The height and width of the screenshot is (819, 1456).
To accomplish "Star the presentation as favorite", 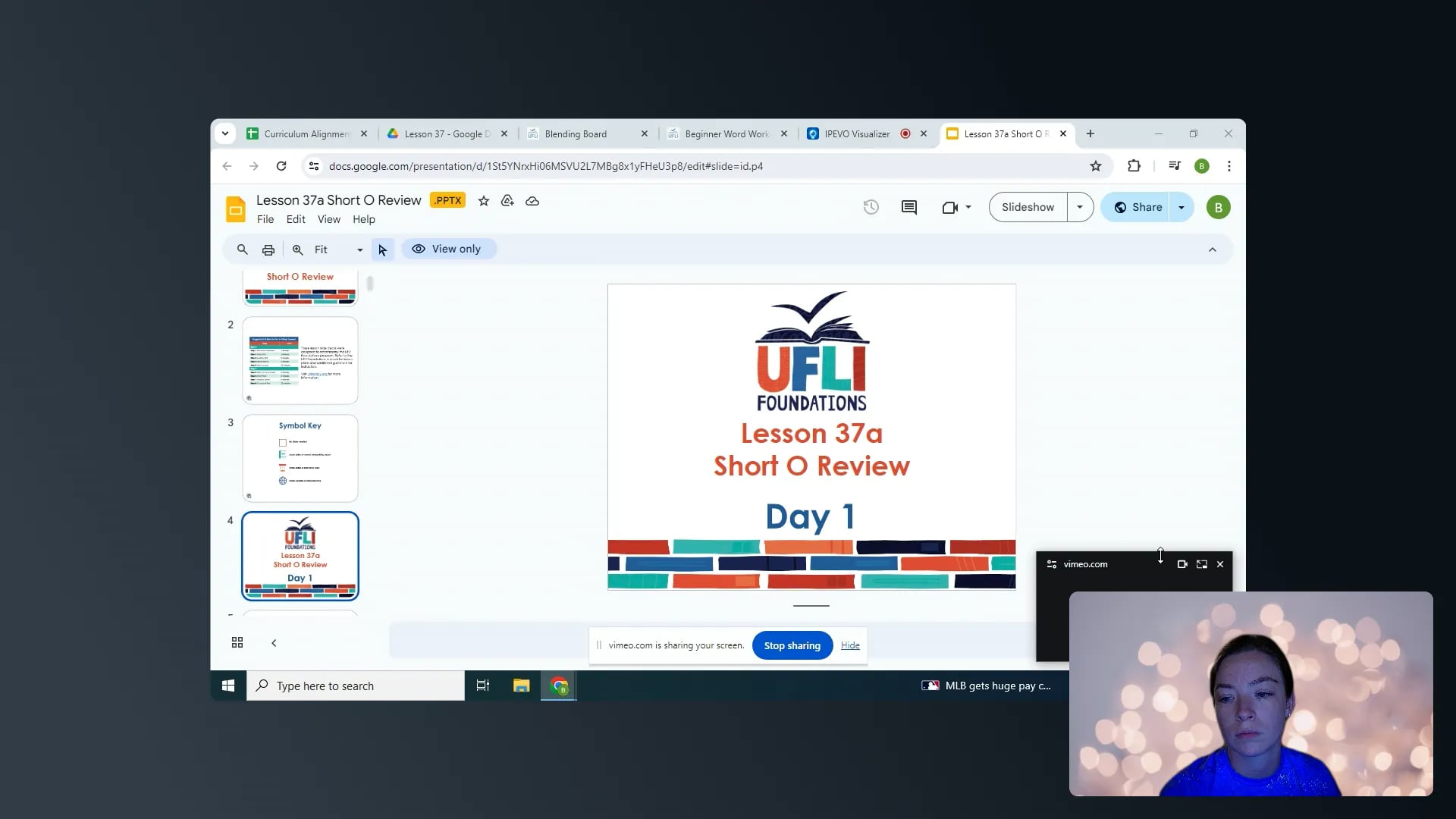I will [x=483, y=201].
